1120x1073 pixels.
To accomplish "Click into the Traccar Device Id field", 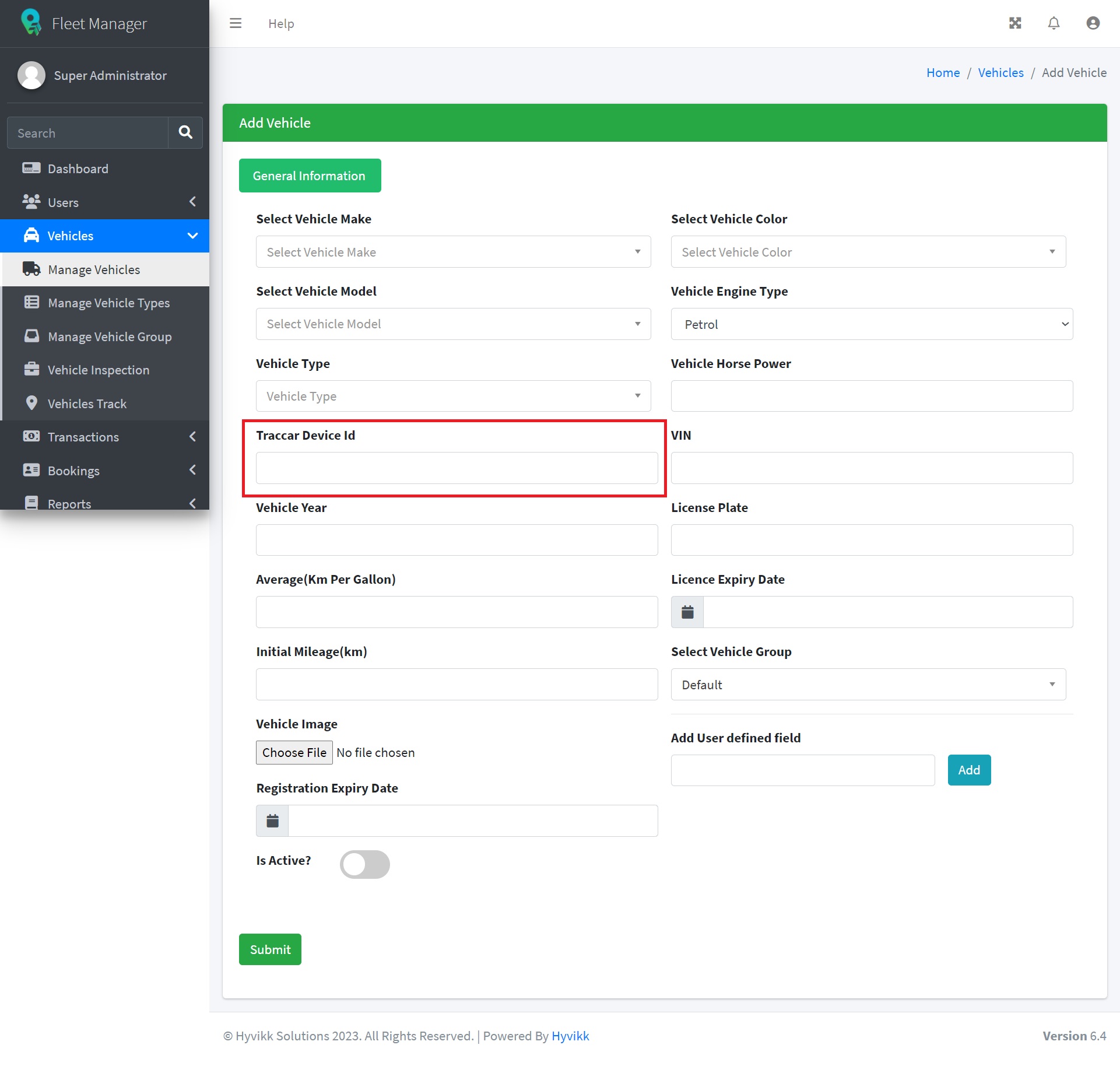I will tap(457, 468).
